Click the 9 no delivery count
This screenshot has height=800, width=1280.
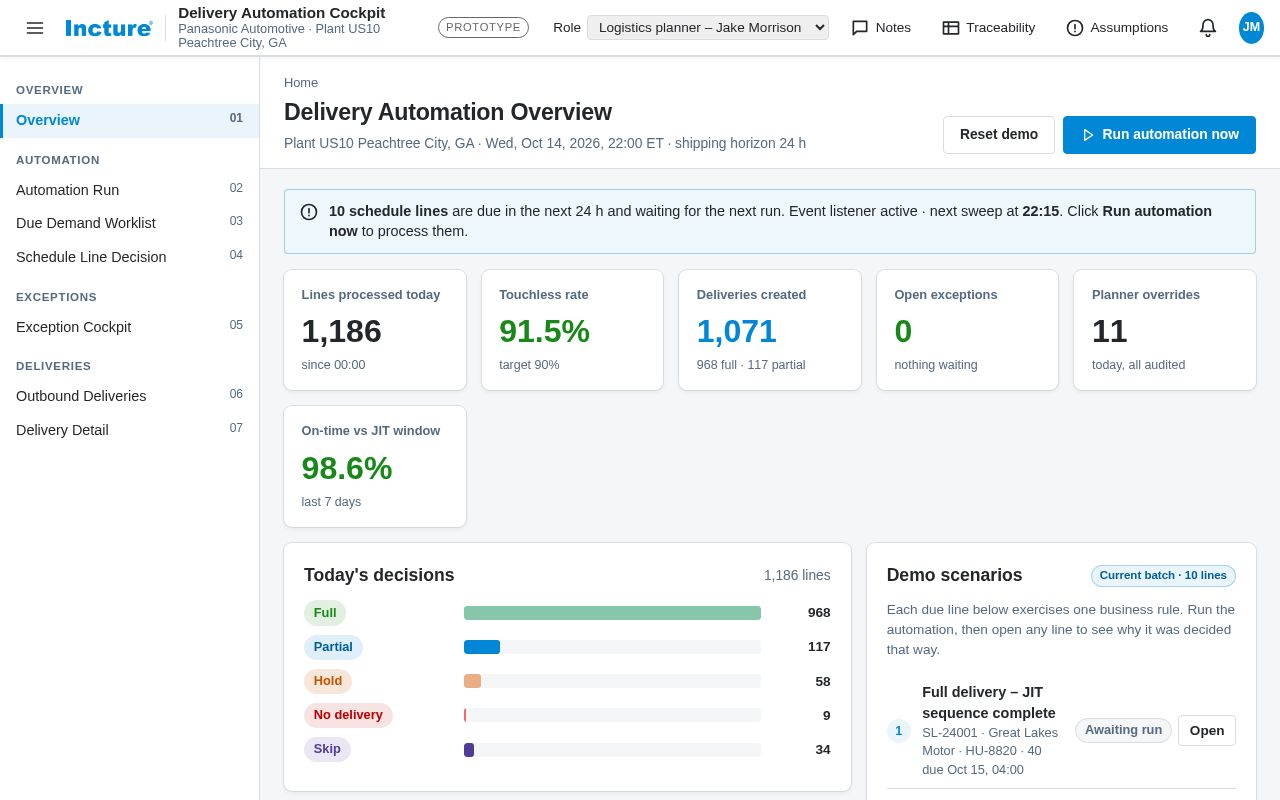827,715
